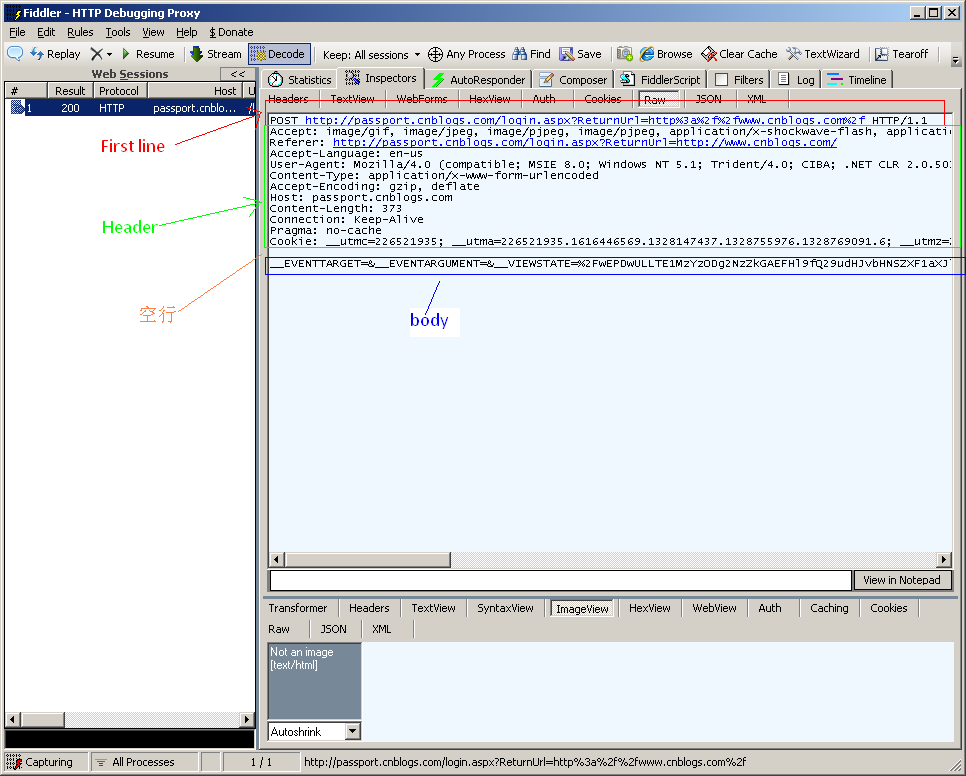
Task: Open the Referer URL link
Action: click(x=585, y=142)
